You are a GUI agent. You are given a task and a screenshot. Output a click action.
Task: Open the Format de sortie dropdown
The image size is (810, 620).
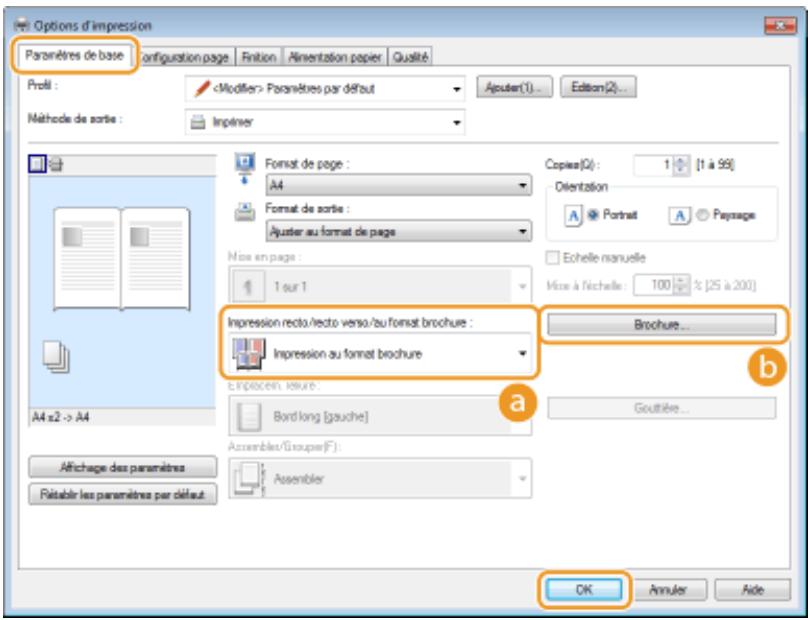[399, 231]
